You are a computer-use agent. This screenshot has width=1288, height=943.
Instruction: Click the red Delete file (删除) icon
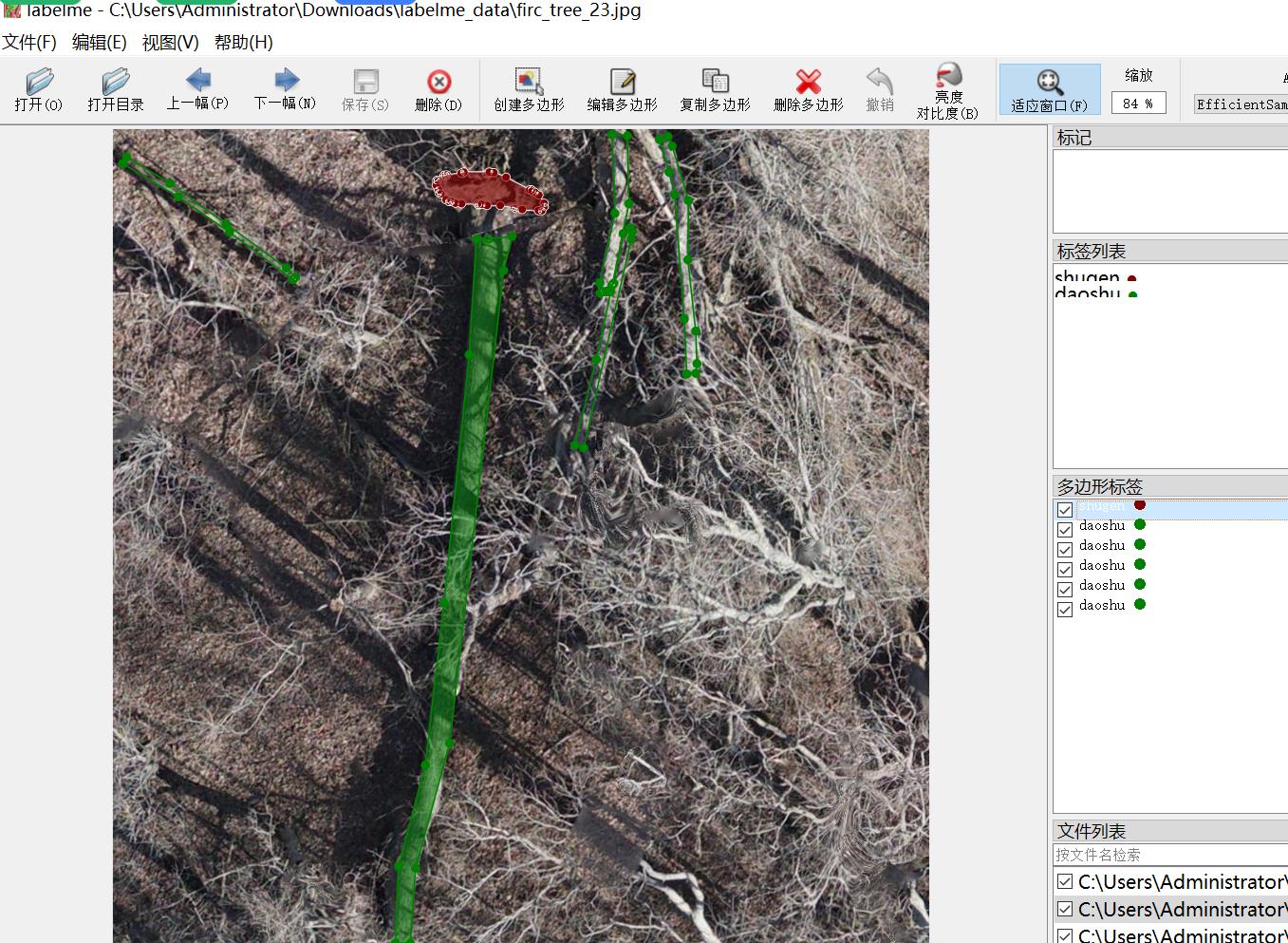439,89
